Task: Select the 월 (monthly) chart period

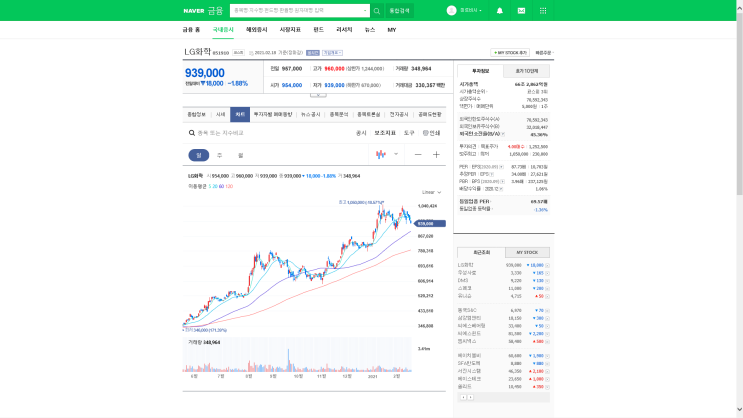Action: pos(240,155)
